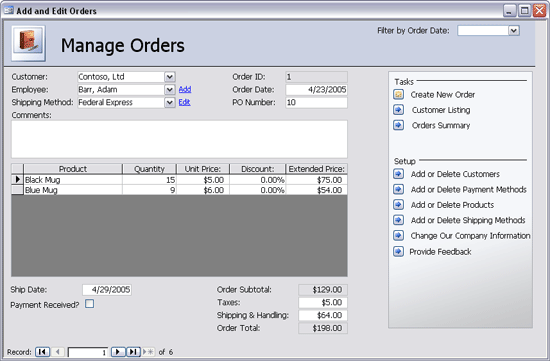Screen dimensions: 550x361
Task: Create a new blank record
Action: click(x=148, y=352)
